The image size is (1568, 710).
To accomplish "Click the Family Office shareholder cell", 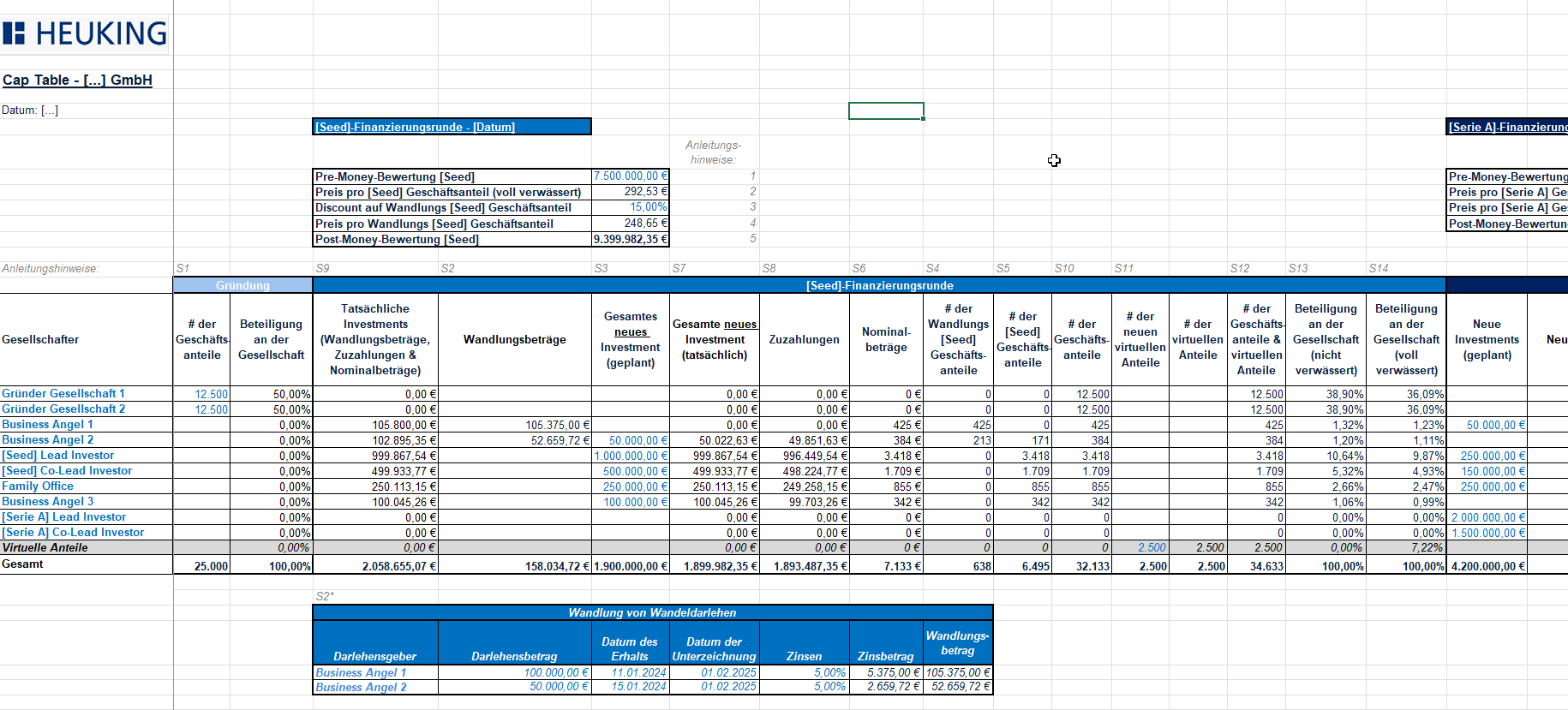I will 38,486.
